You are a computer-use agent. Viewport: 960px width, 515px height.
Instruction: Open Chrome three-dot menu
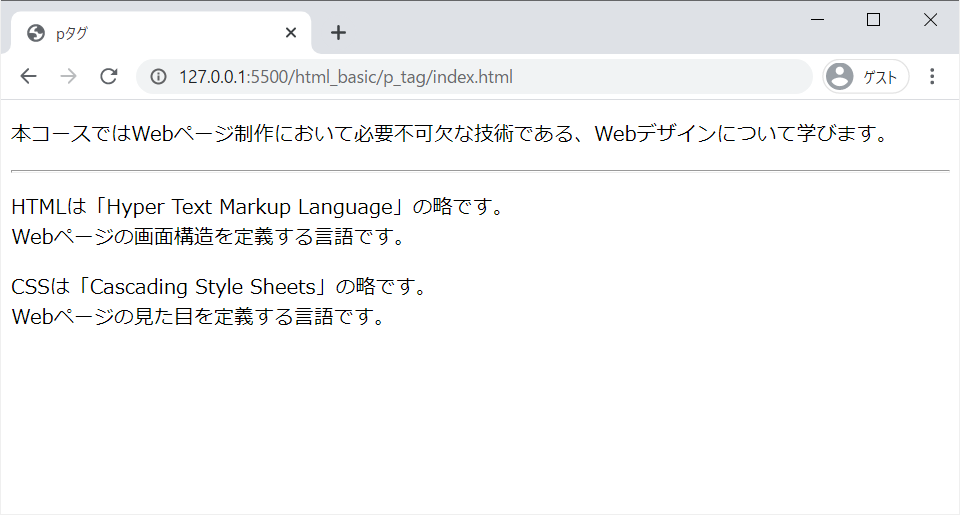[932, 77]
